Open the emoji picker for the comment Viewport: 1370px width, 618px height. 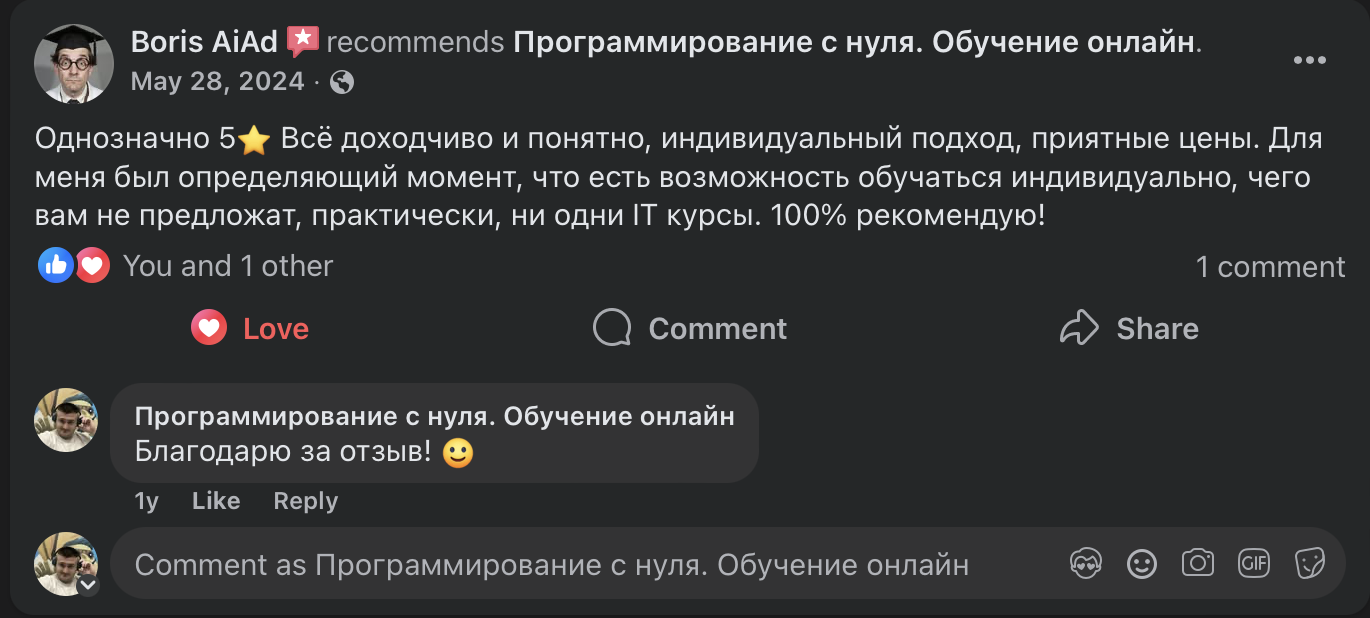1141,564
